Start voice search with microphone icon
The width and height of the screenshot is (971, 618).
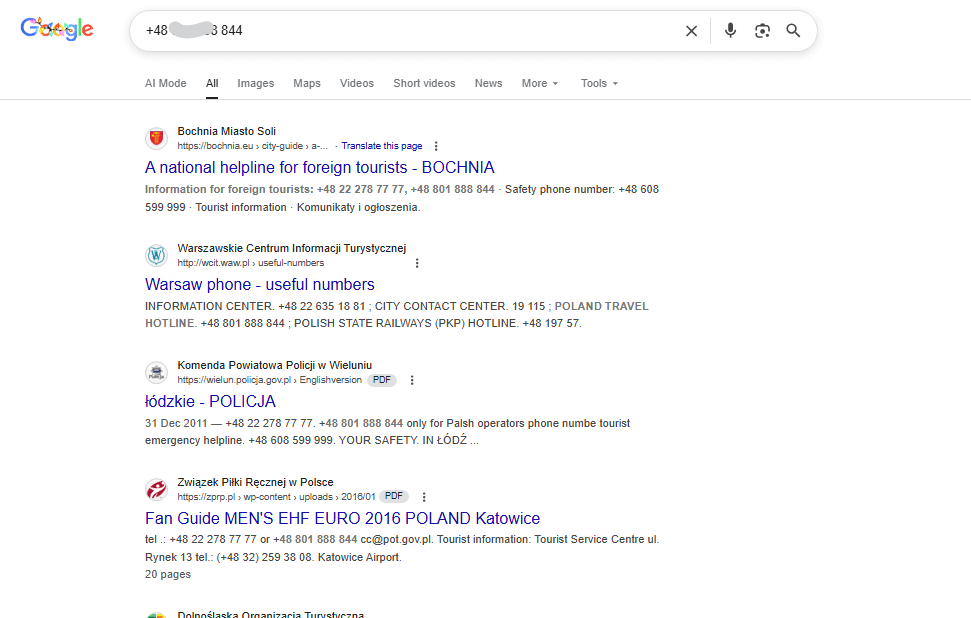coord(730,31)
